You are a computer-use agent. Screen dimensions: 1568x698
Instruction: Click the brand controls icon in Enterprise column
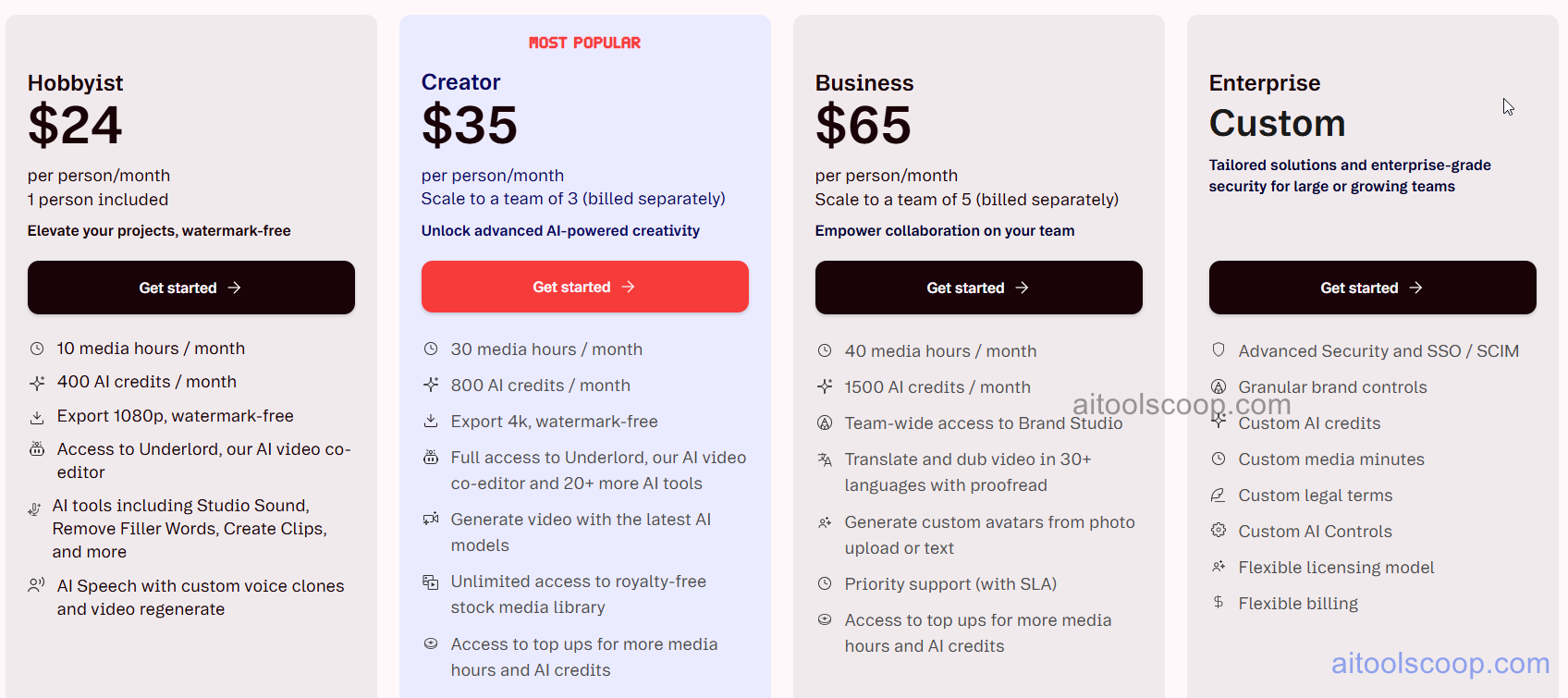[1218, 386]
